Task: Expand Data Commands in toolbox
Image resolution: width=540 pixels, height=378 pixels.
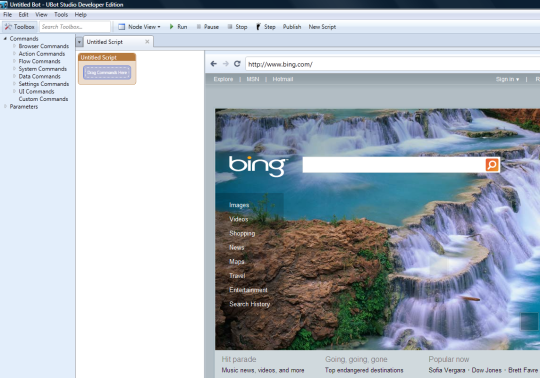Action: [14, 76]
